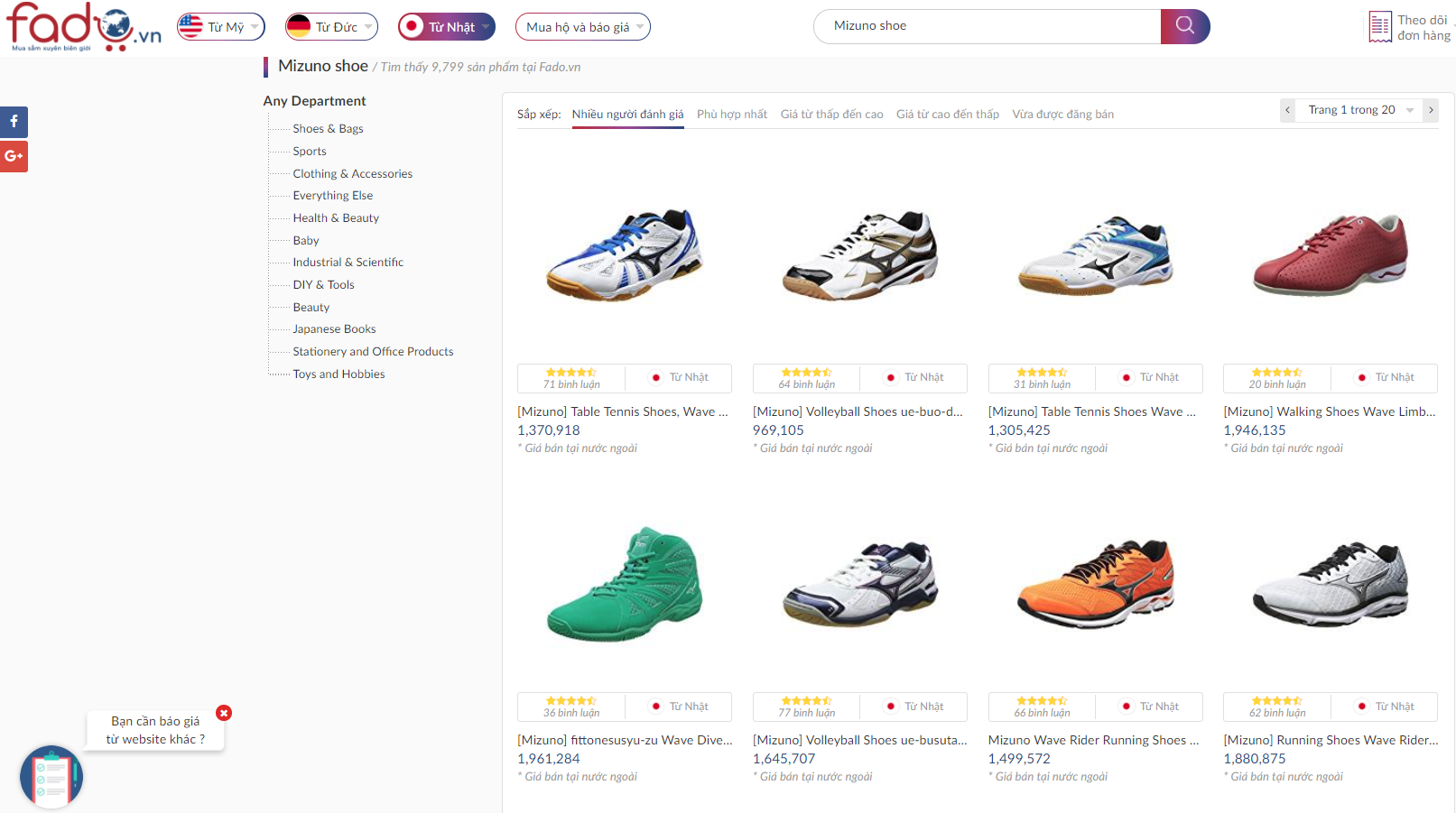Close the quote request popup bubble
This screenshot has height=813, width=1456.
[x=224, y=713]
